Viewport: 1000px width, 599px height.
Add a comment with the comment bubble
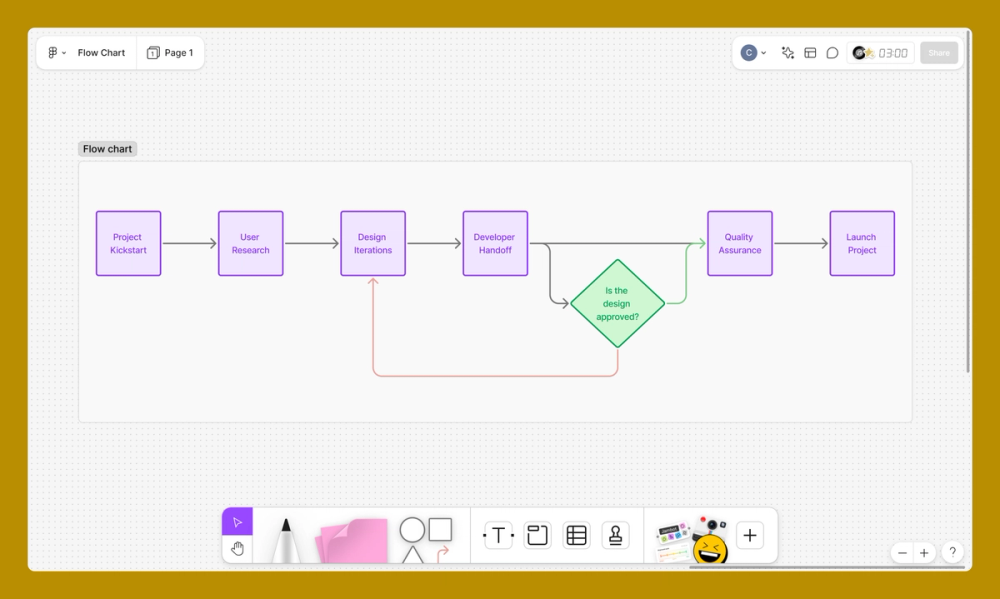[832, 52]
